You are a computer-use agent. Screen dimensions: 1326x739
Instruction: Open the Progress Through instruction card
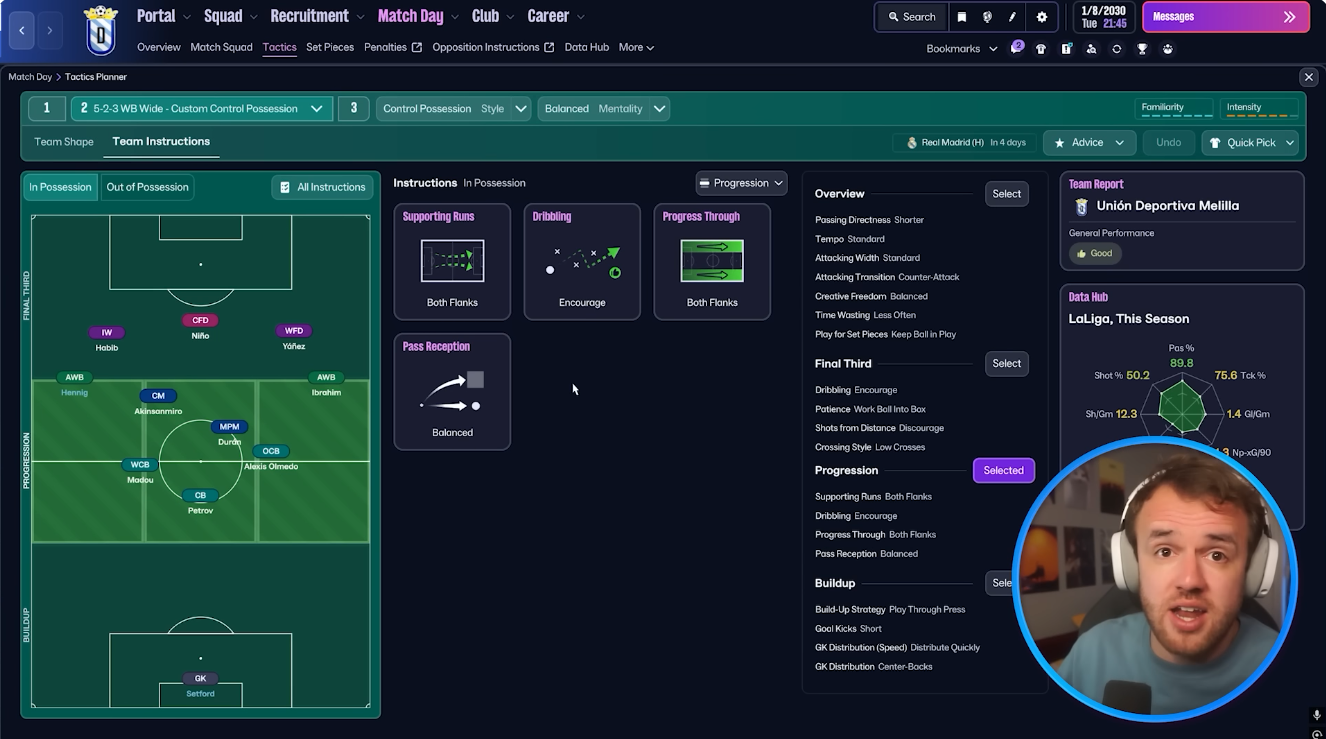[x=712, y=262]
